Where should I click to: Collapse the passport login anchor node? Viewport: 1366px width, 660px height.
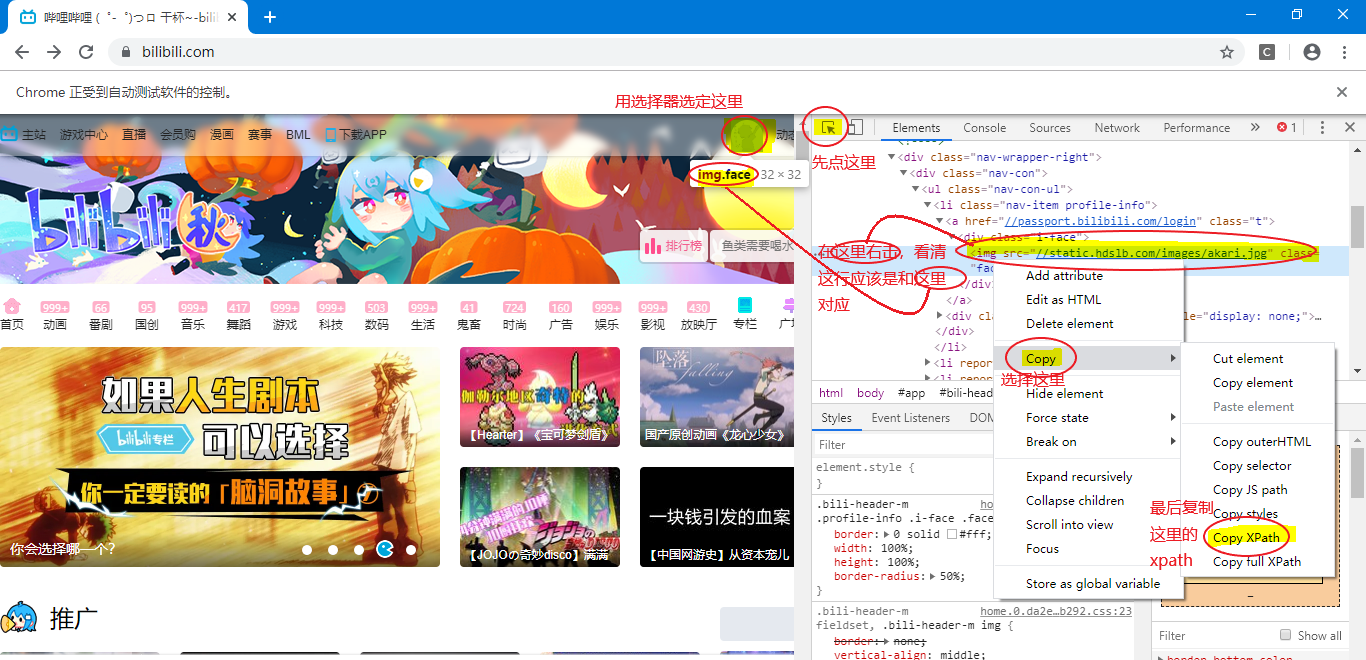pos(939,222)
